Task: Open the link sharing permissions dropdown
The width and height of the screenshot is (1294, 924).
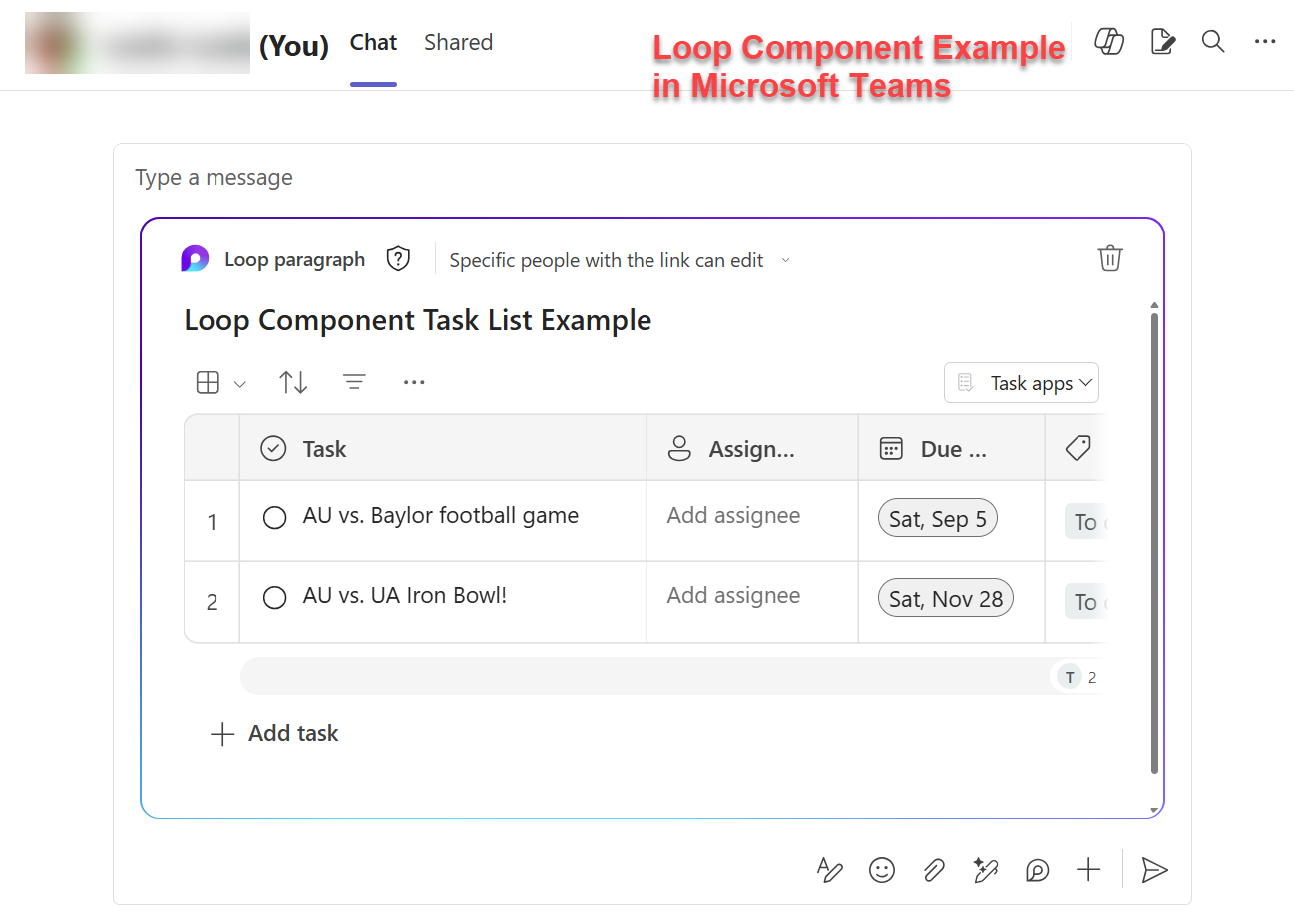Action: pyautogui.click(x=620, y=260)
